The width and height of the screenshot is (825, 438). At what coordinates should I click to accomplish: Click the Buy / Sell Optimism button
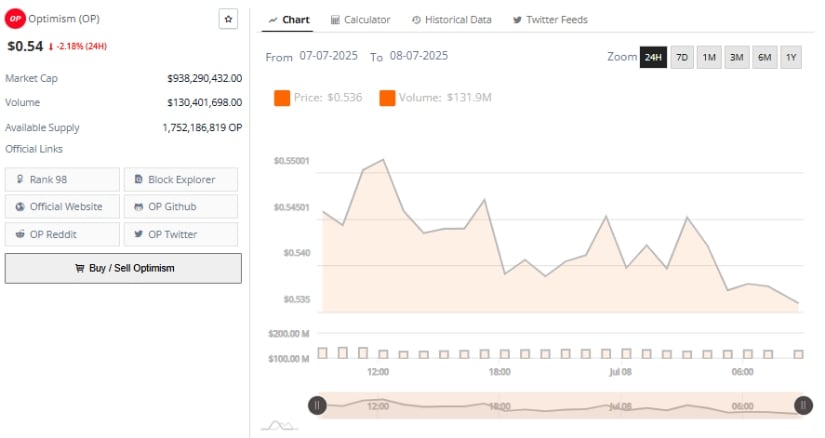tap(123, 268)
